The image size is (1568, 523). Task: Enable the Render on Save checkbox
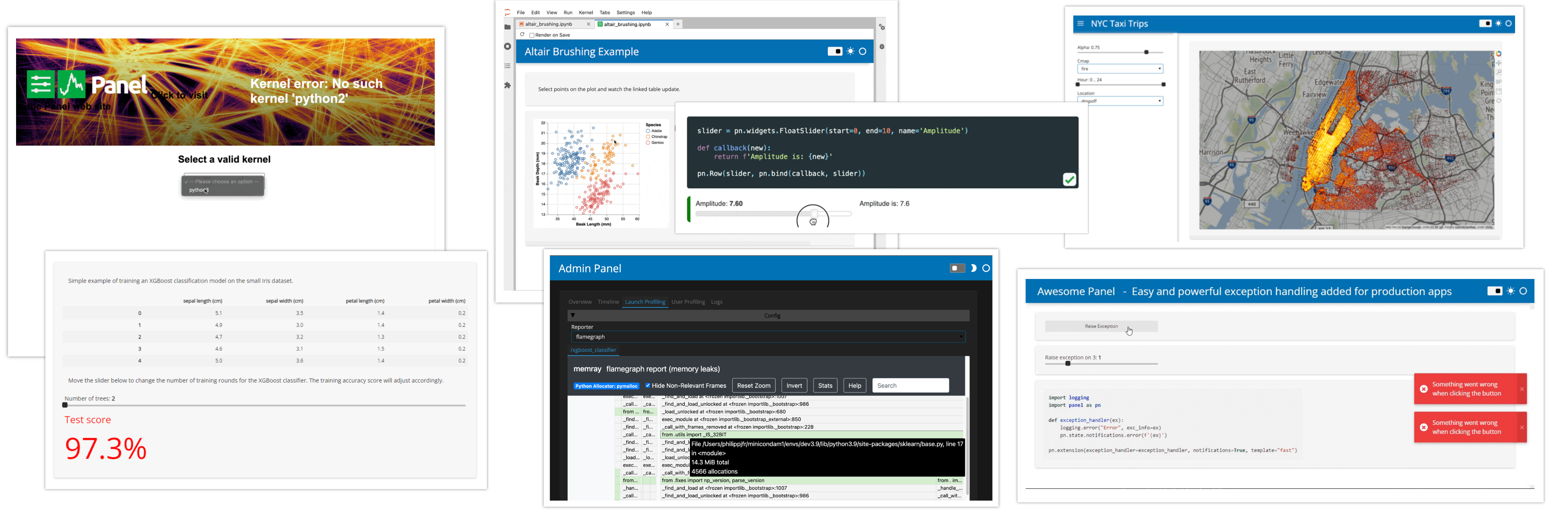(x=532, y=35)
